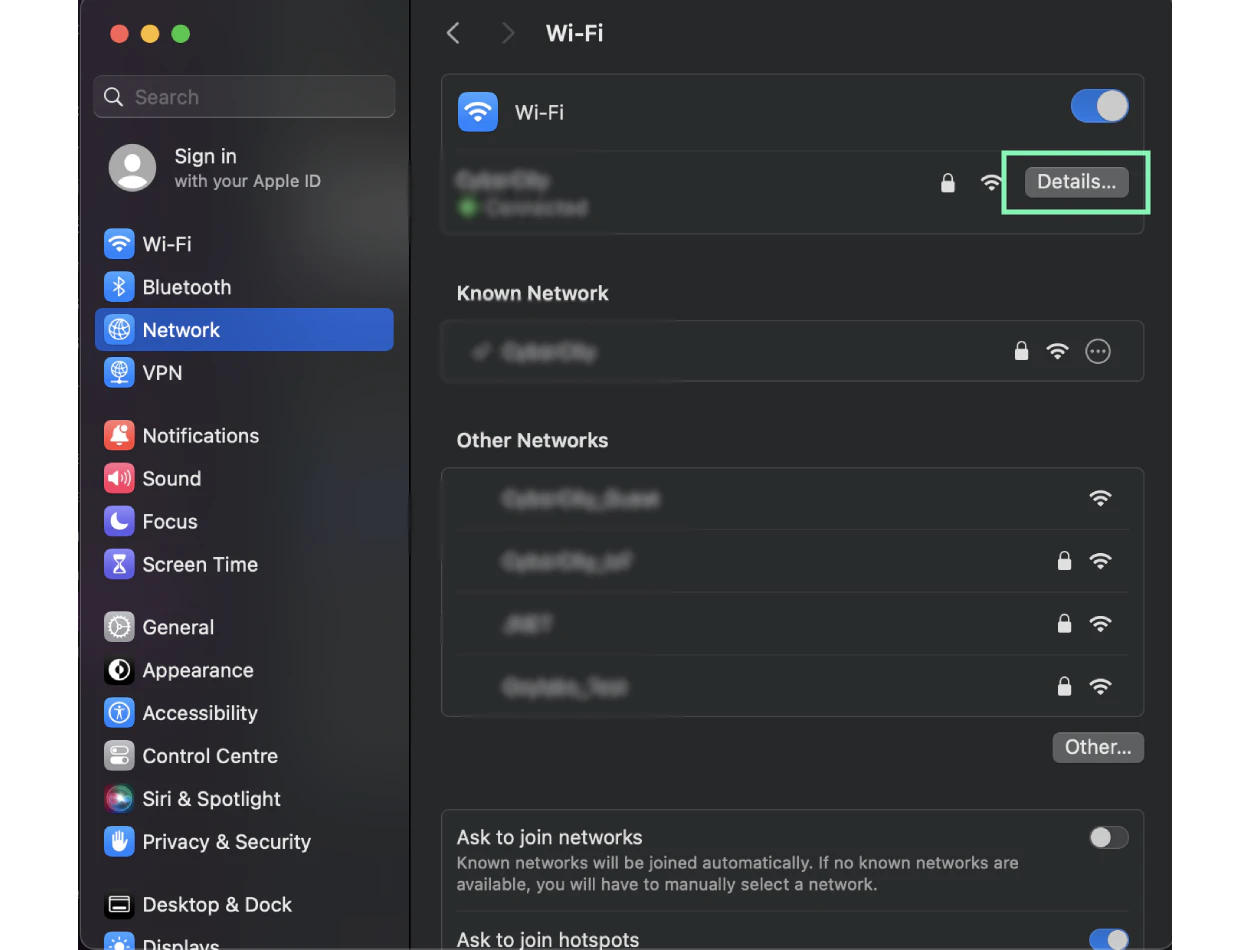
Task: Click the Siri & Spotlight icon
Action: pyautogui.click(x=119, y=799)
